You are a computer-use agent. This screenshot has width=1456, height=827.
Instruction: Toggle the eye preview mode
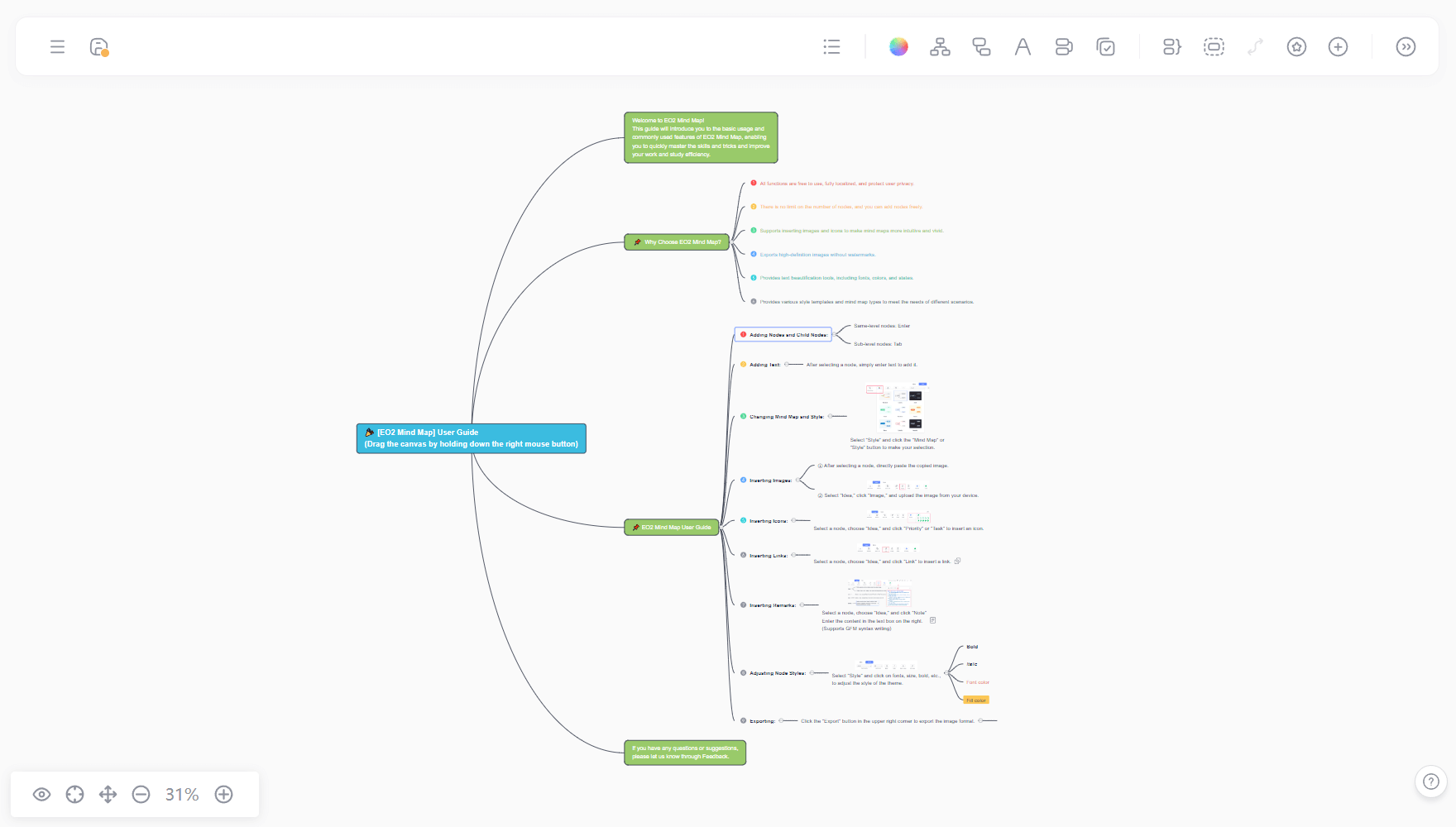(x=41, y=795)
